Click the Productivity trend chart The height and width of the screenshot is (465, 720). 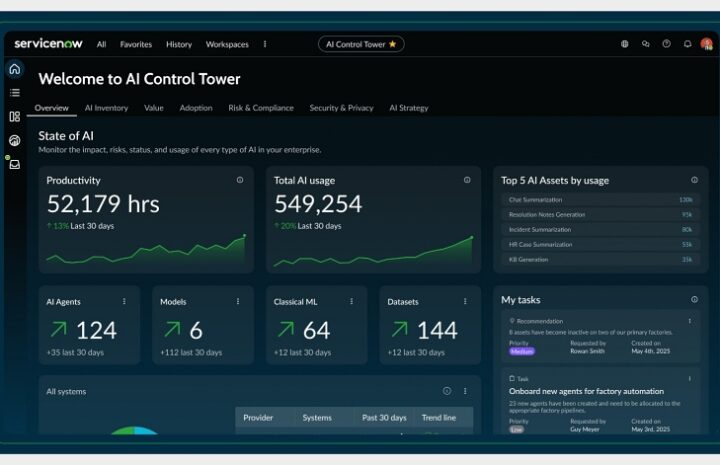[x=146, y=250]
